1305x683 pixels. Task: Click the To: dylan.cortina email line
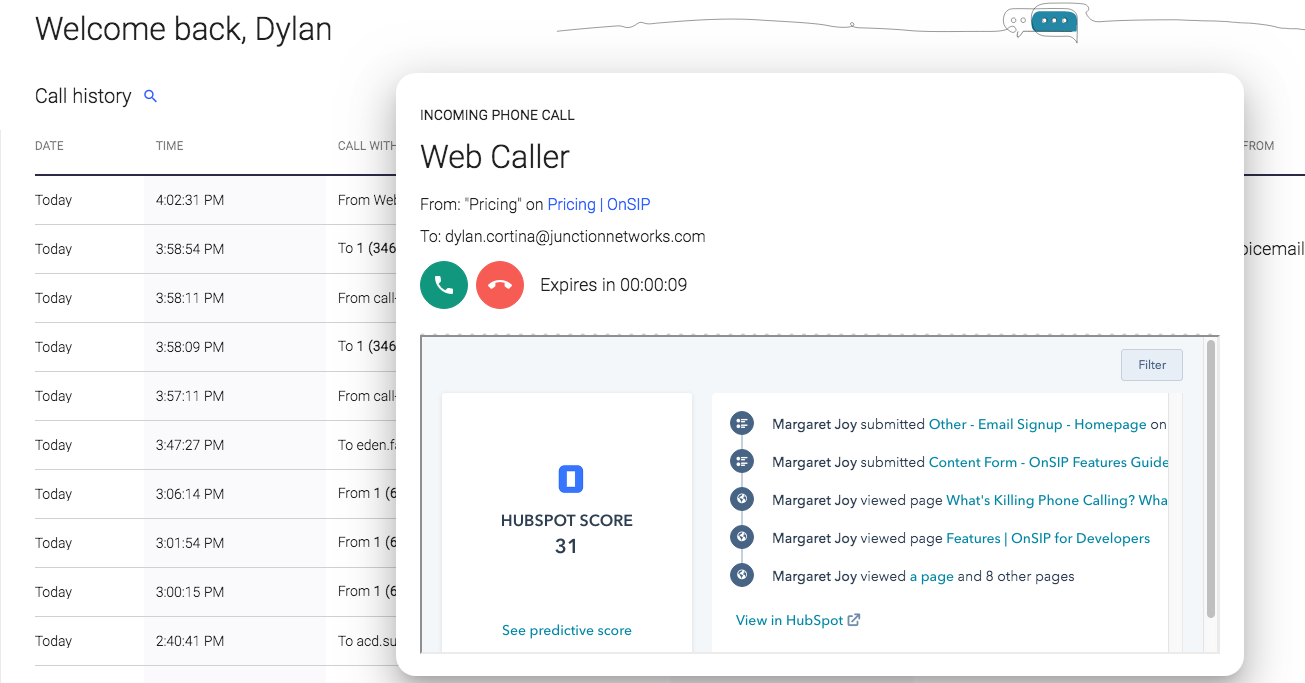[563, 237]
